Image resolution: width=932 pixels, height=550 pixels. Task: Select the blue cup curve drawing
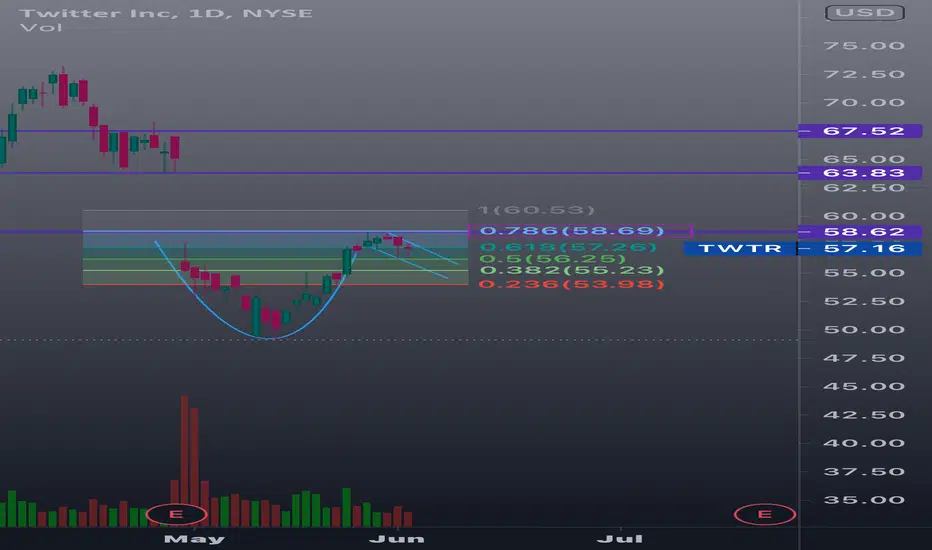click(x=270, y=338)
